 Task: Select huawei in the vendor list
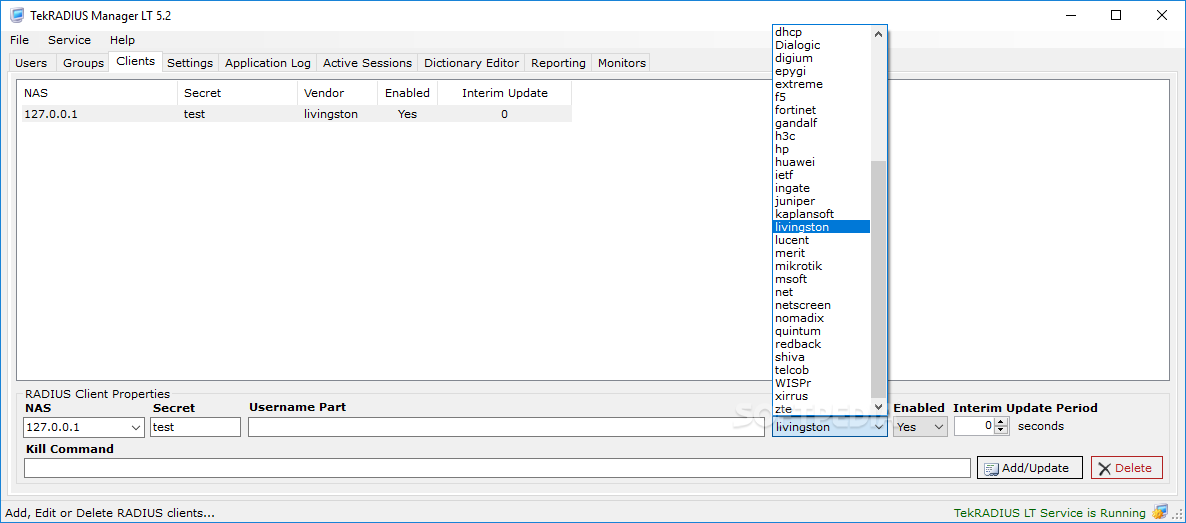(821, 162)
